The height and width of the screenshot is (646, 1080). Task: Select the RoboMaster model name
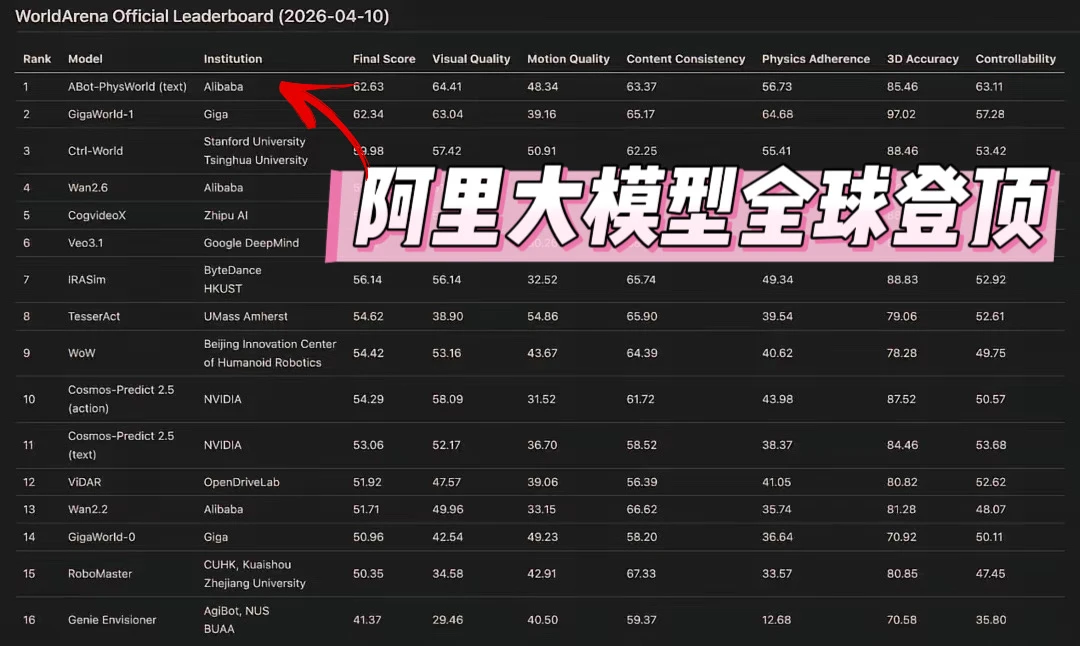[100, 574]
